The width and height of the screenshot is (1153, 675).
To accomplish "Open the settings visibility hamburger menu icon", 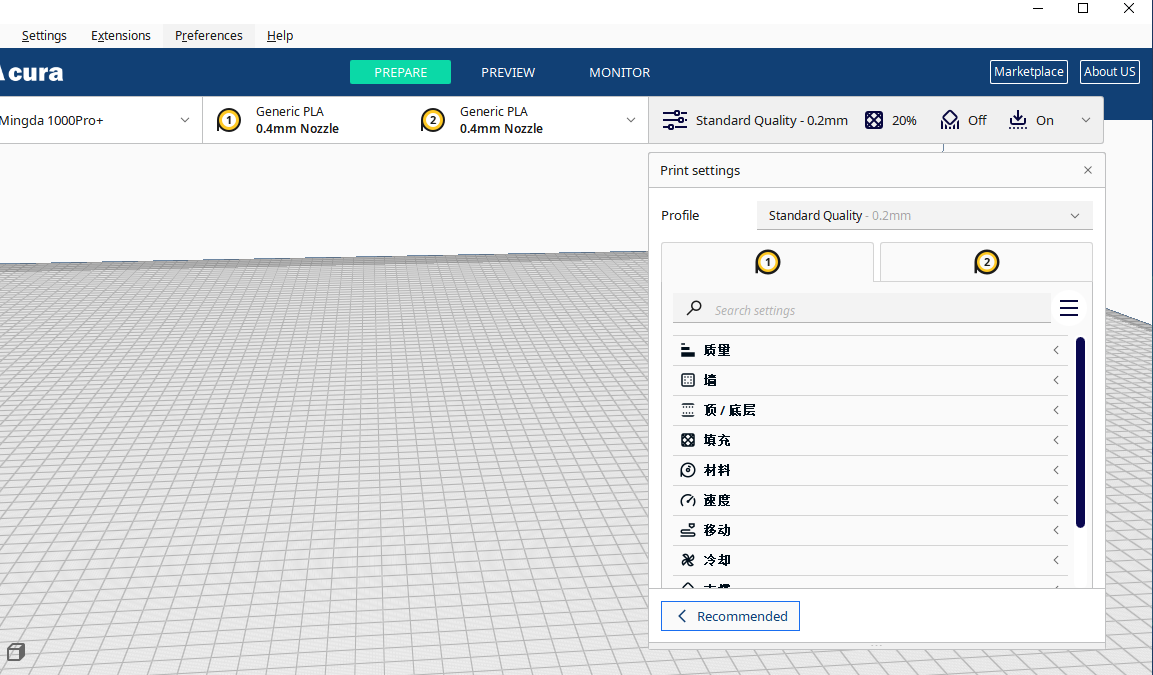I will coord(1069,307).
